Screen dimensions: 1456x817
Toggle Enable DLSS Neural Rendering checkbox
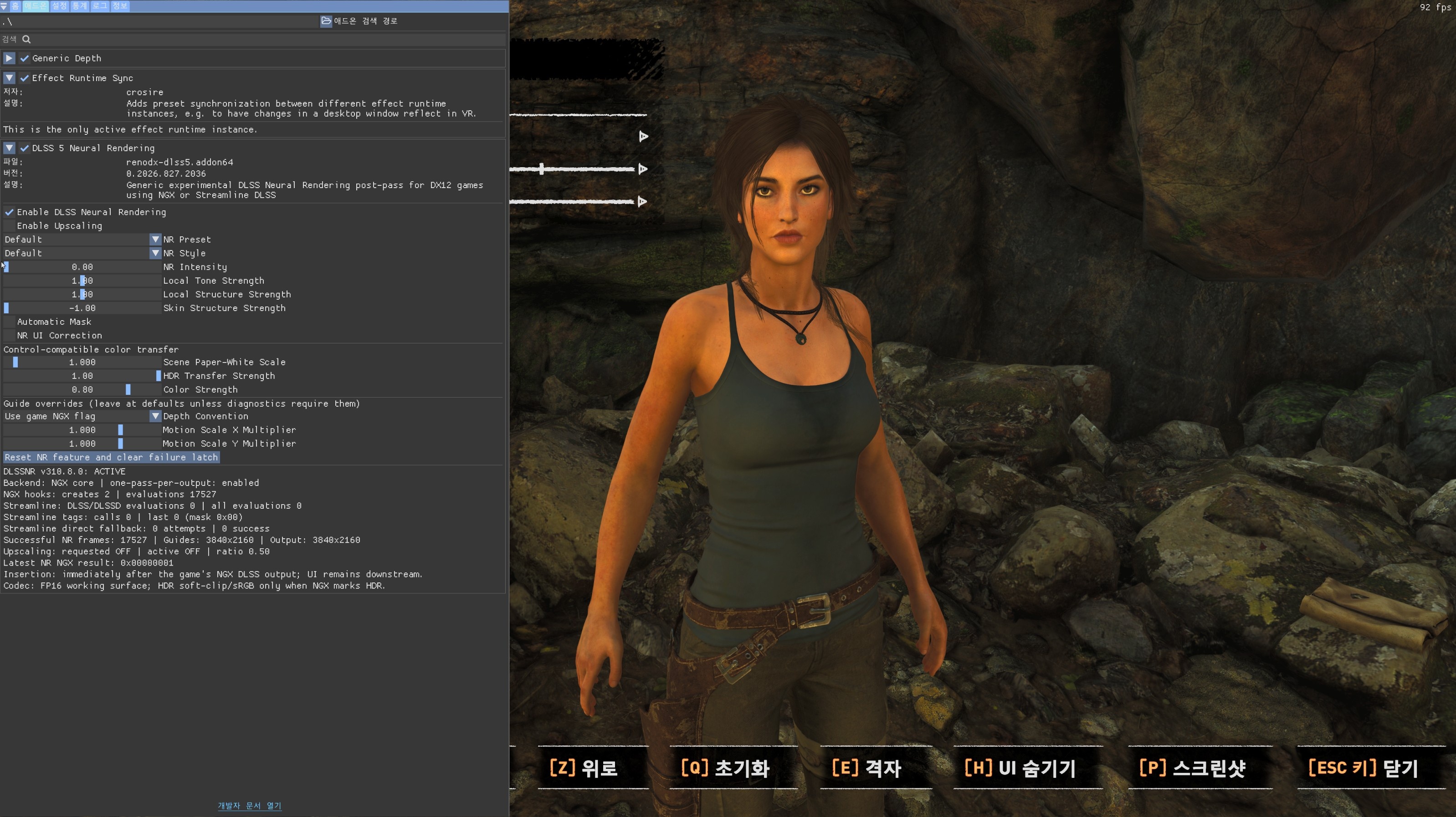pyautogui.click(x=10, y=212)
